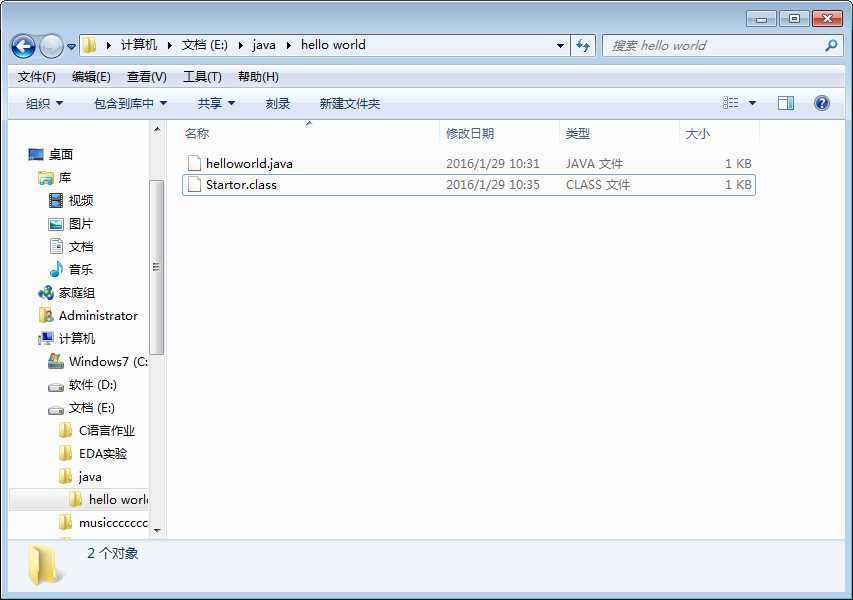
Task: Open the 帮助(H) menu
Action: 258,77
